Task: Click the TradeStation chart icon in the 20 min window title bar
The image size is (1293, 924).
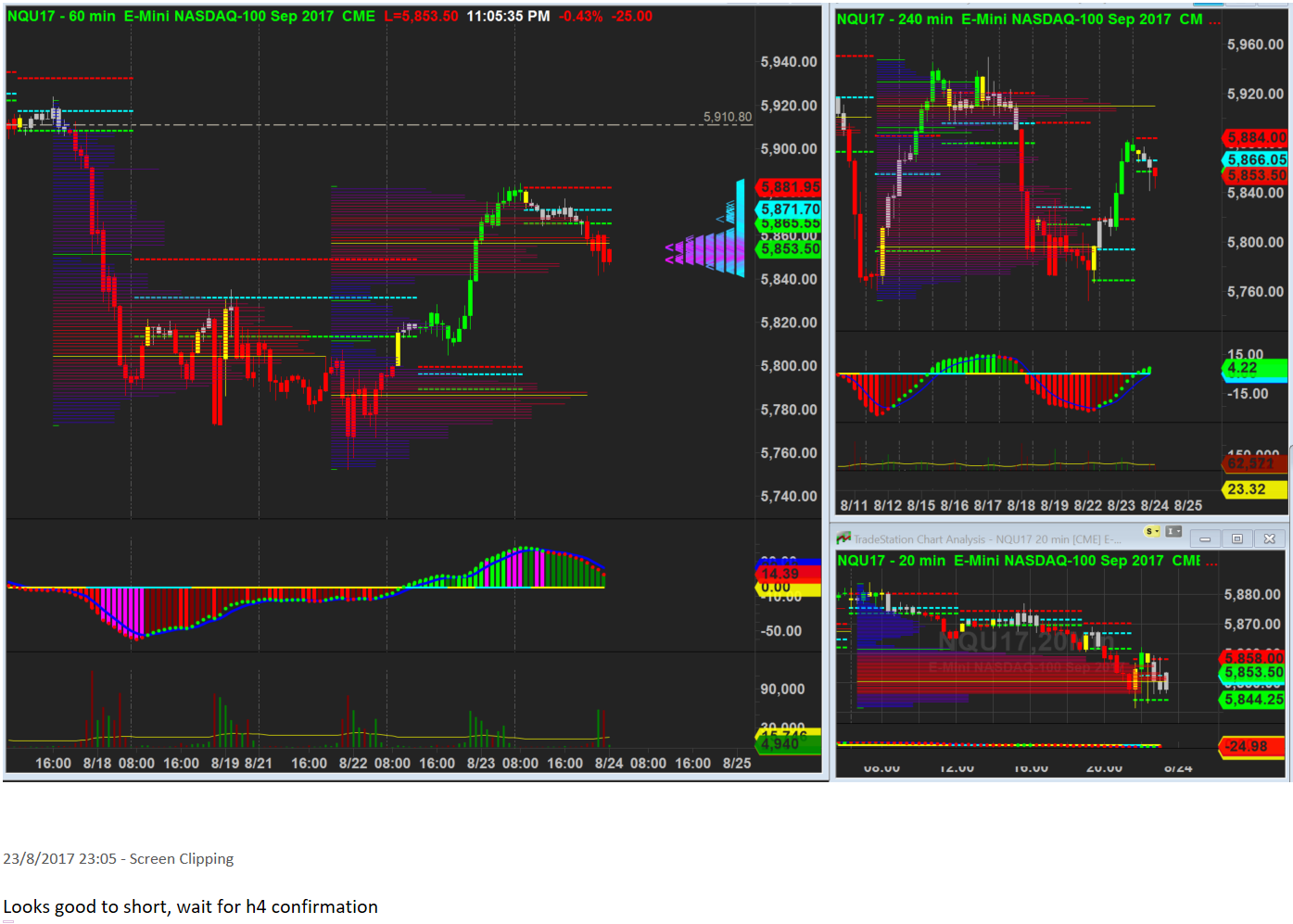Action: coord(843,538)
